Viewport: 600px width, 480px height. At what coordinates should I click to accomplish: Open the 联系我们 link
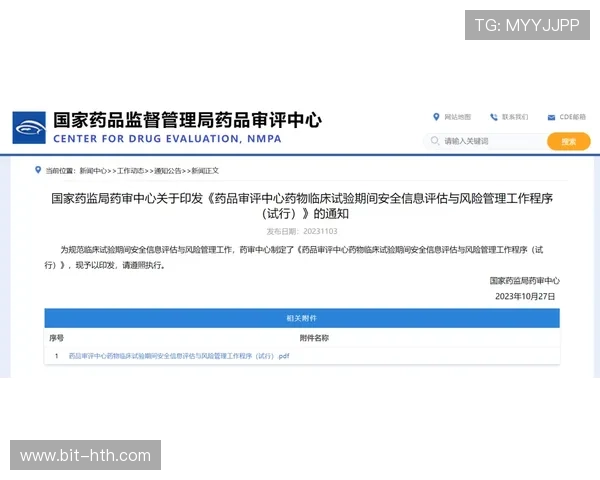coord(515,117)
